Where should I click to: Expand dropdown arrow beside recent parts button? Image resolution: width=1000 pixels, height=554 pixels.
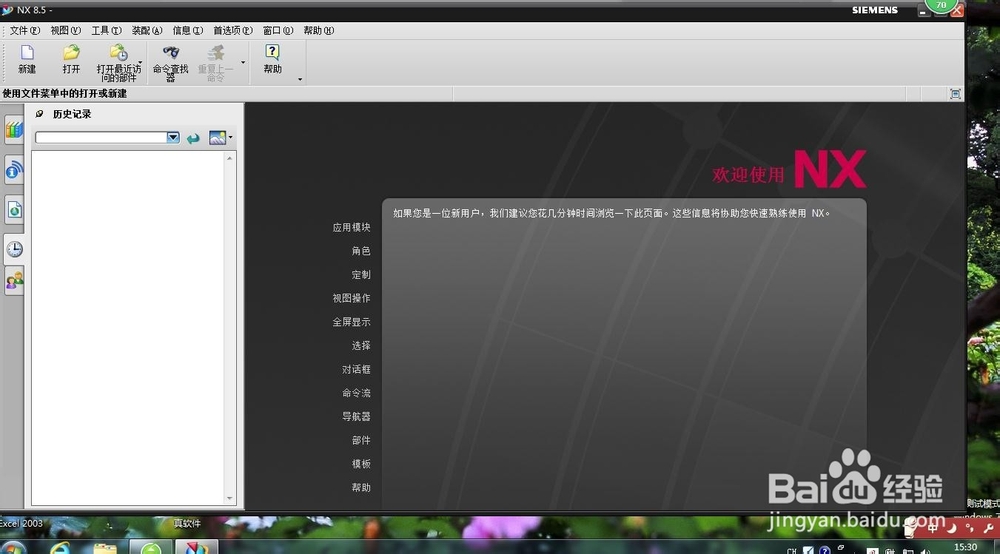coord(140,62)
